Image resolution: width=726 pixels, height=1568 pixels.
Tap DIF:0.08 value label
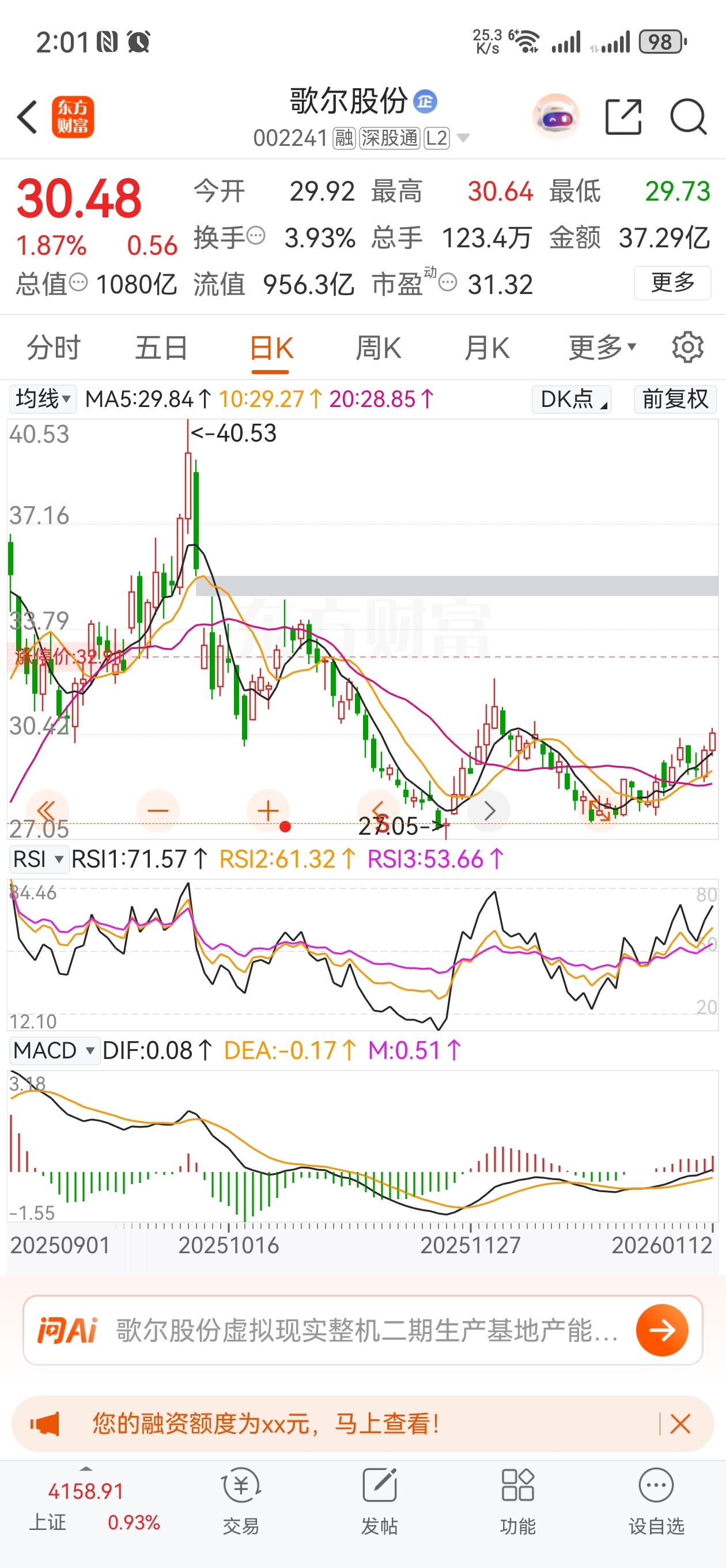pyautogui.click(x=157, y=1050)
